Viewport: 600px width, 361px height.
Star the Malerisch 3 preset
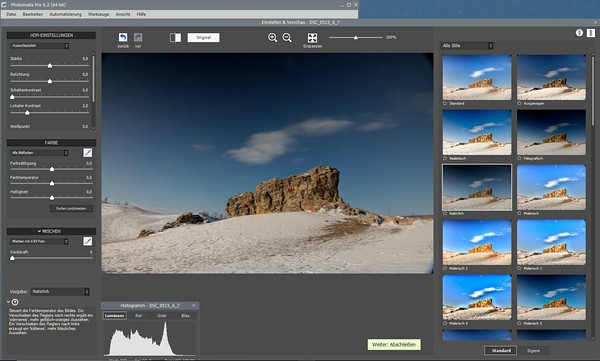519,268
